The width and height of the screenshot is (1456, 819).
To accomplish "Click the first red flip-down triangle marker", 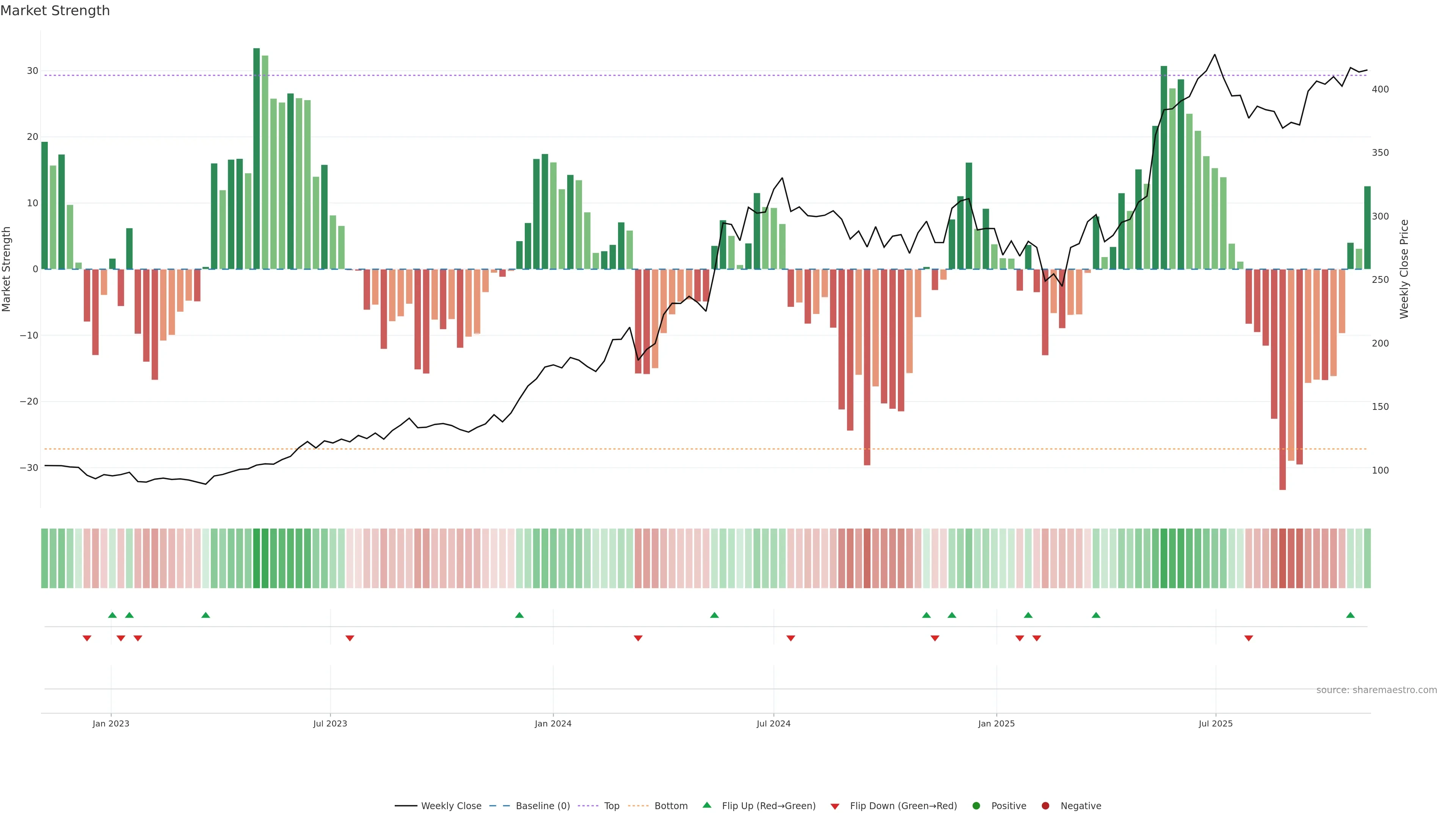I will click(87, 638).
